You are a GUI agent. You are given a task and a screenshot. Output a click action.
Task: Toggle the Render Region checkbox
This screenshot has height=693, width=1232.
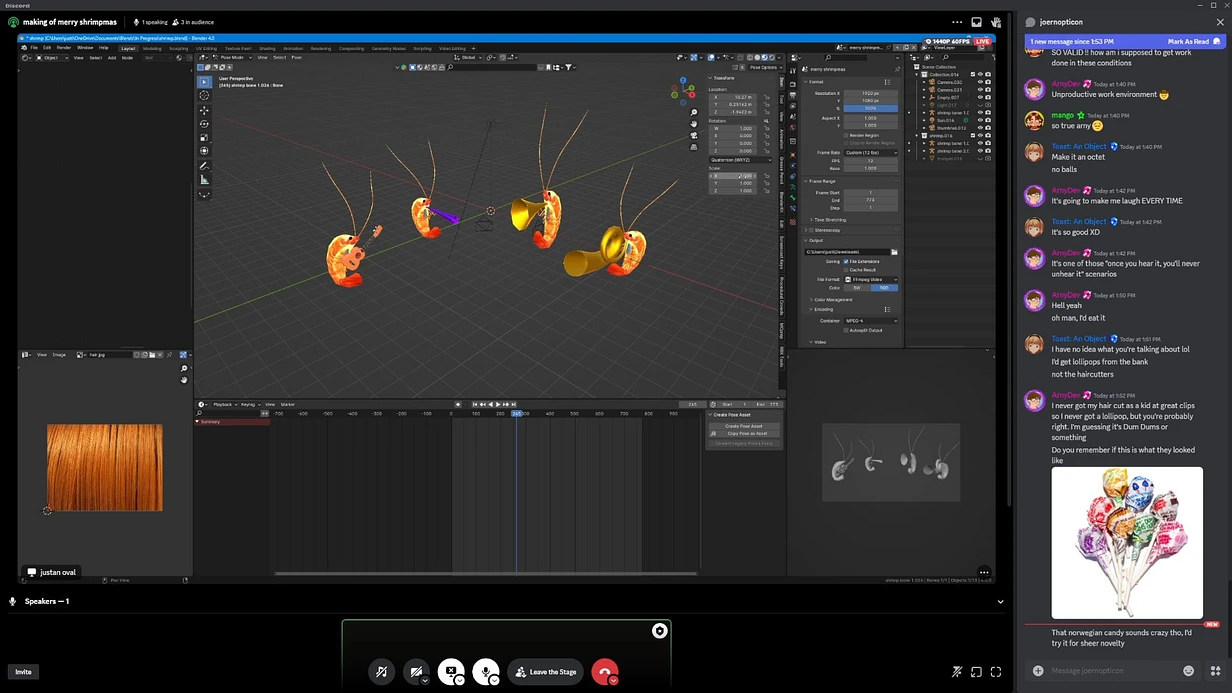(847, 135)
